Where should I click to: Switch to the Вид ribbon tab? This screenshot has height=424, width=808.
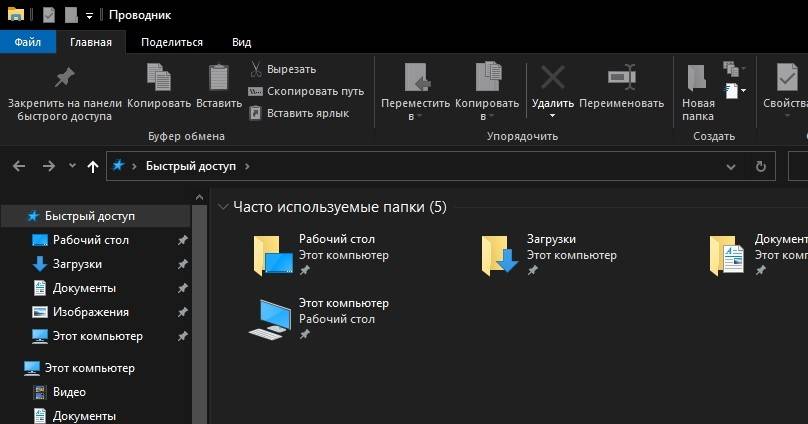[241, 42]
